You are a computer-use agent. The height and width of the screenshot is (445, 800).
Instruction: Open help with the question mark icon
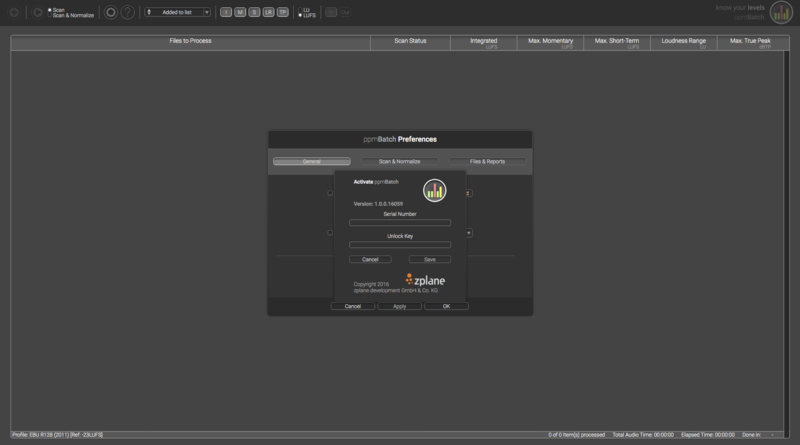click(x=128, y=12)
